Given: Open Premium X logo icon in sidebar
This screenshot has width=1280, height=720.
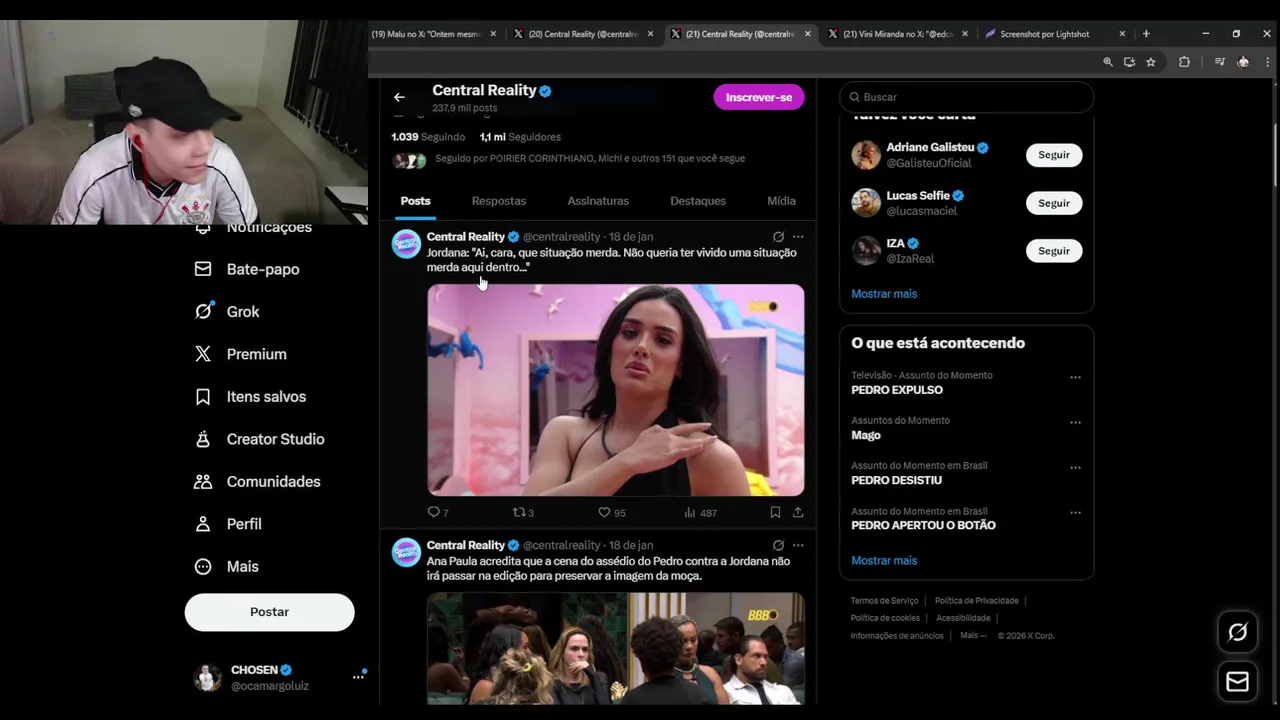Looking at the screenshot, I should click(203, 354).
